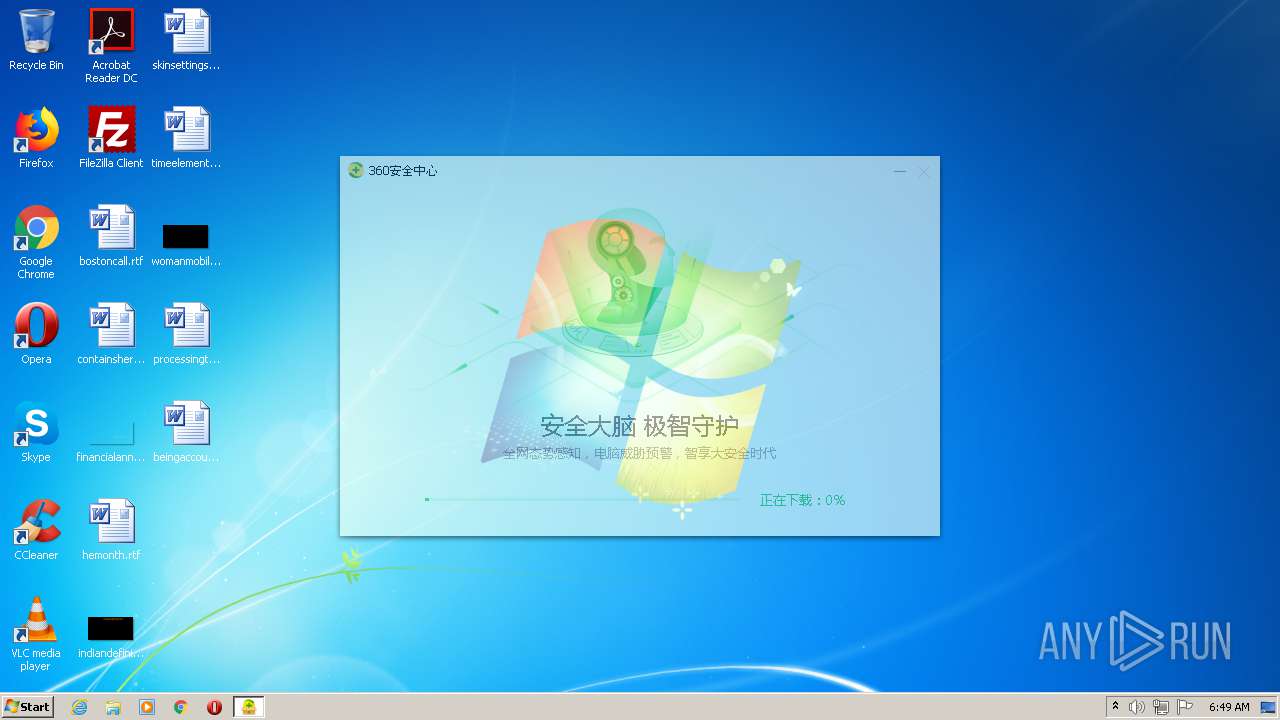Open Windows Media Player taskbar icon
The height and width of the screenshot is (720, 1280).
click(147, 707)
